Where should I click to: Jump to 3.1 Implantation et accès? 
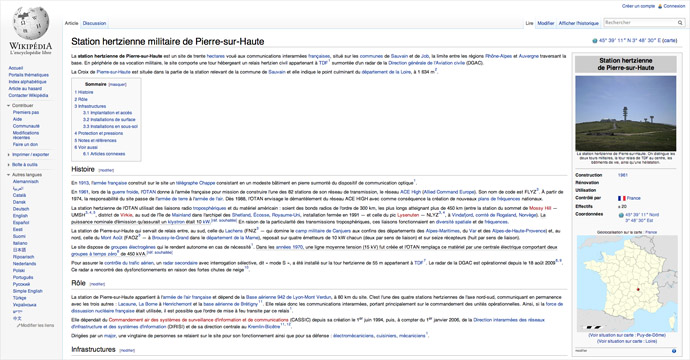[107, 113]
